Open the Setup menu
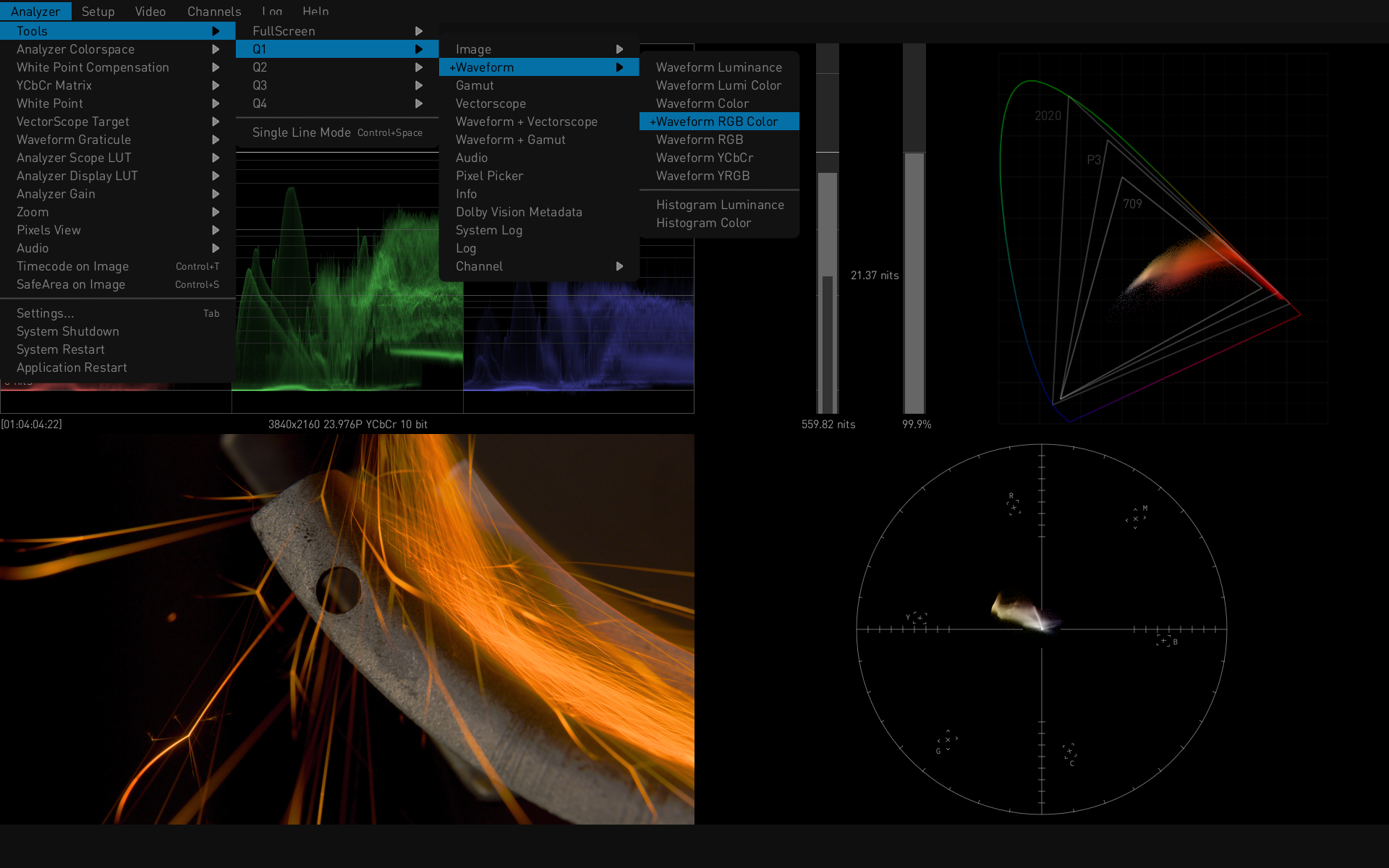This screenshot has height=868, width=1389. pyautogui.click(x=98, y=12)
